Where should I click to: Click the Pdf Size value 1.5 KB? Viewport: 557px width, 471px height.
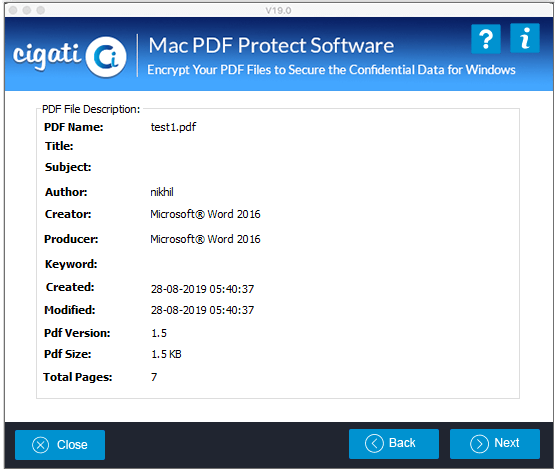point(166,354)
